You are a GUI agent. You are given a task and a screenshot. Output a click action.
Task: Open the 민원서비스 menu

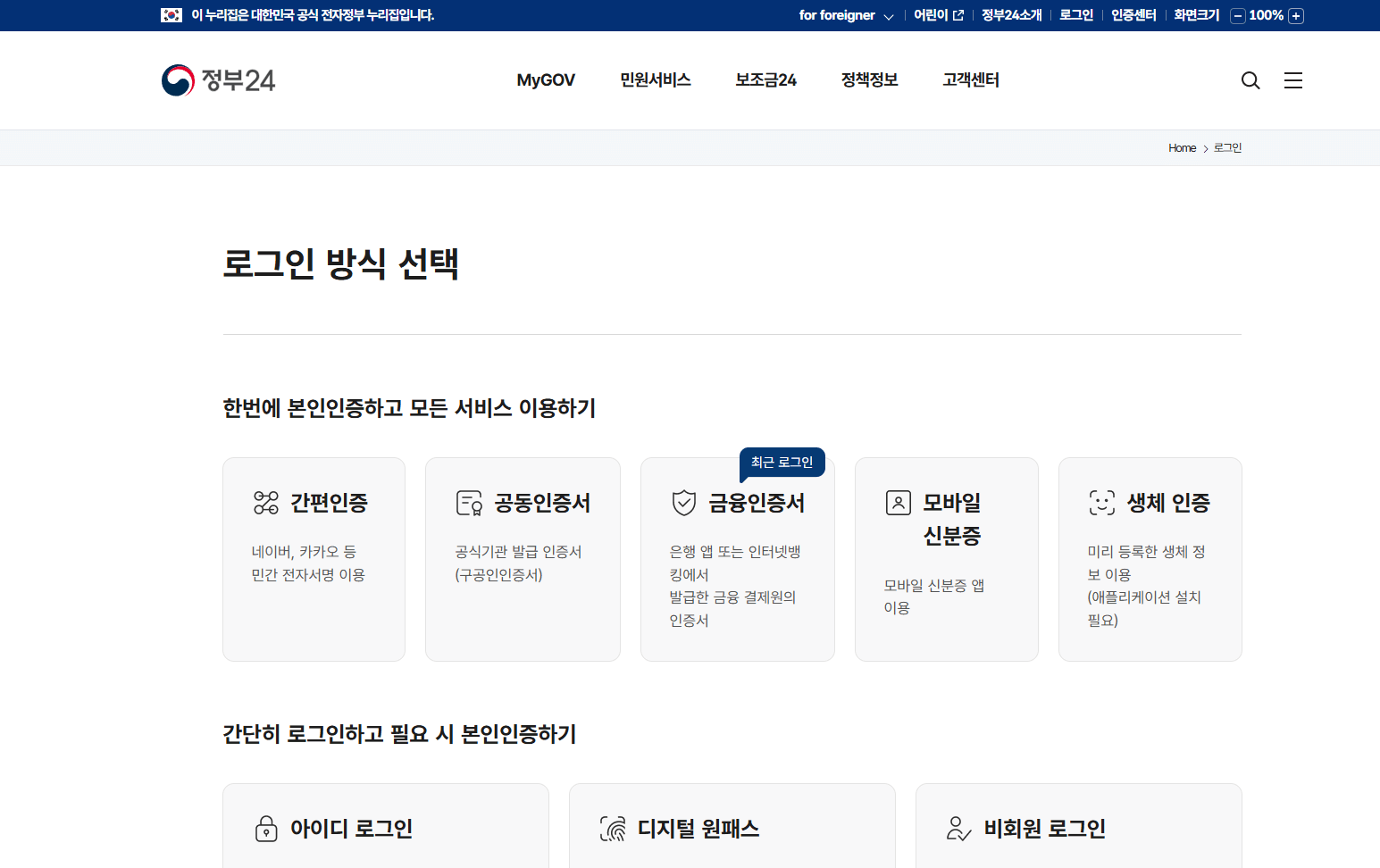pyautogui.click(x=655, y=79)
